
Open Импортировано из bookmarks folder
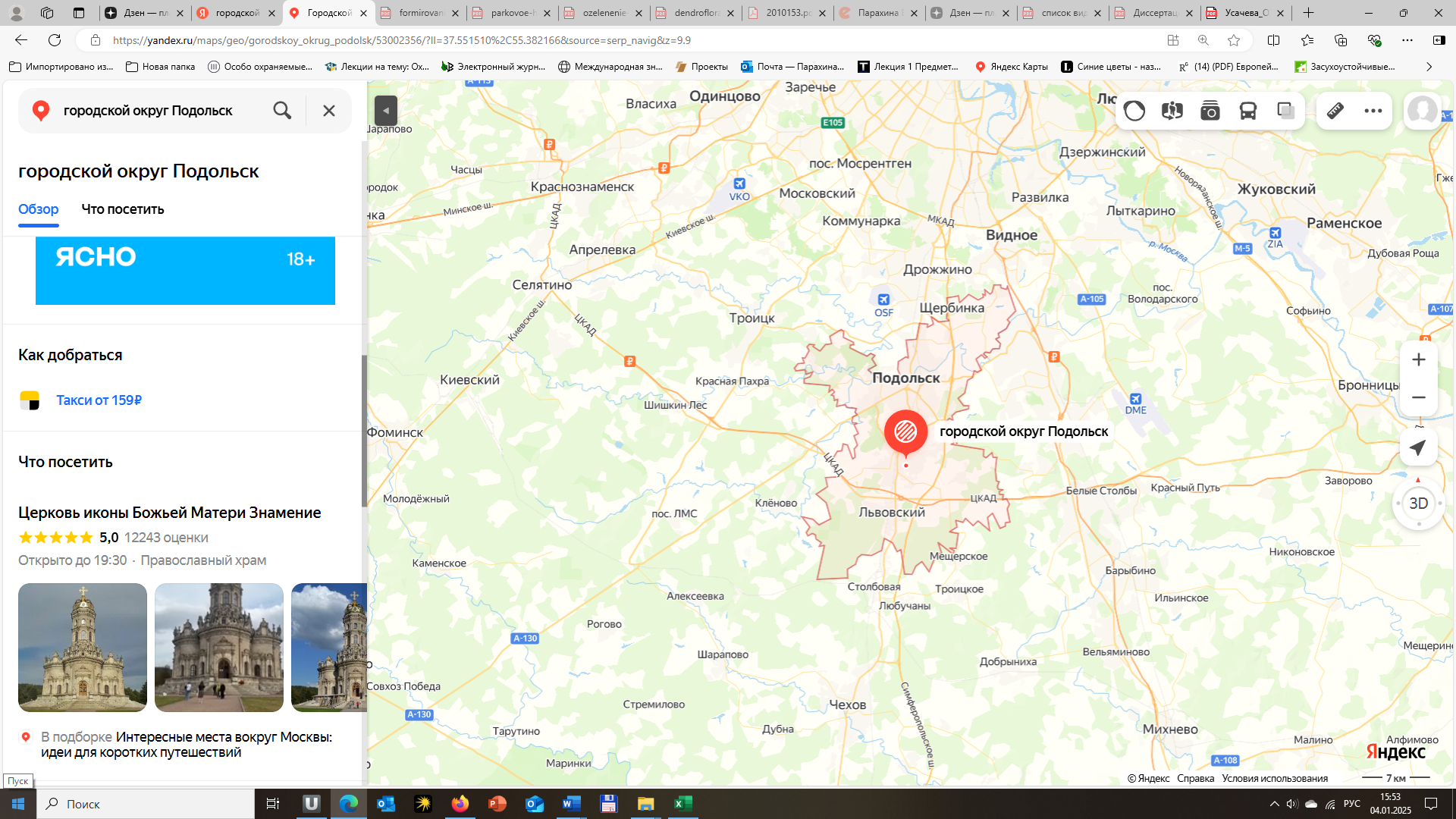click(61, 67)
